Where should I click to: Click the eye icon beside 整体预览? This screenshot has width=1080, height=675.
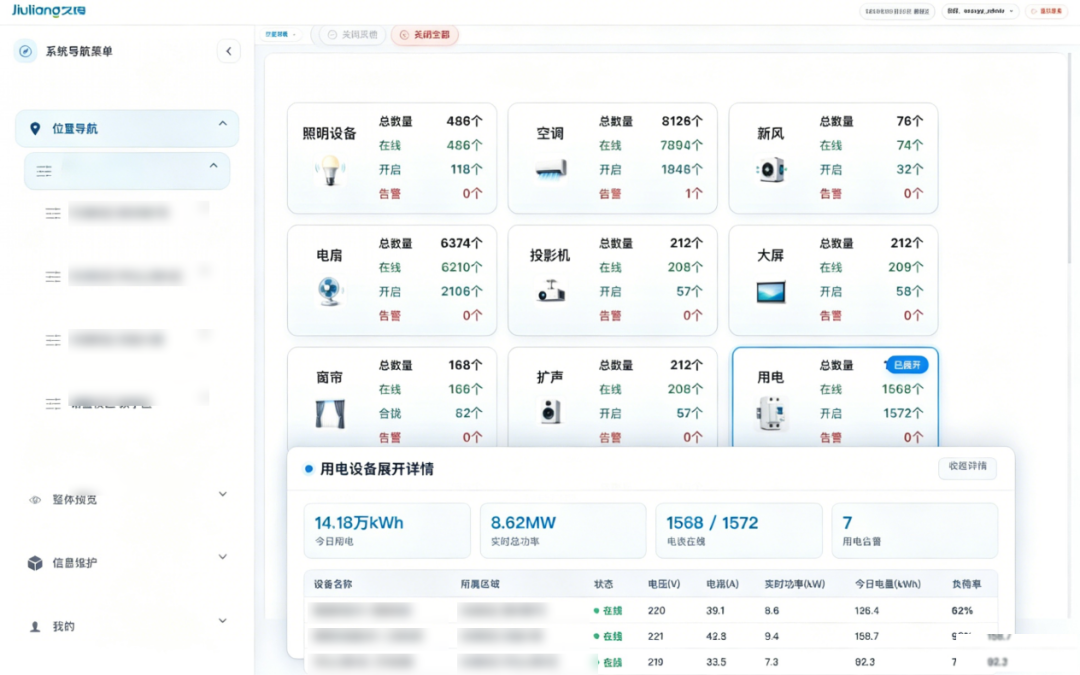[34, 500]
